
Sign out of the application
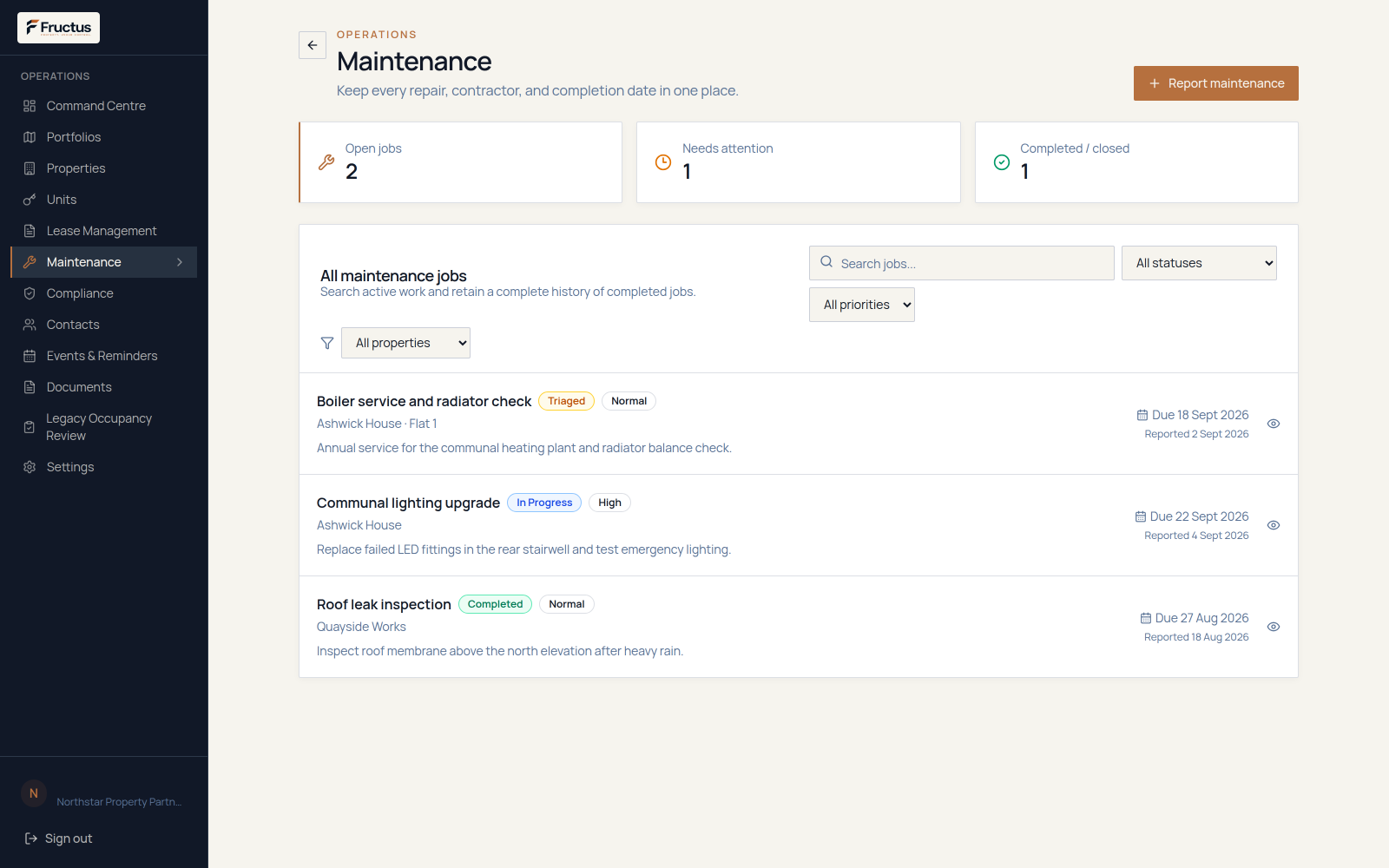(58, 838)
